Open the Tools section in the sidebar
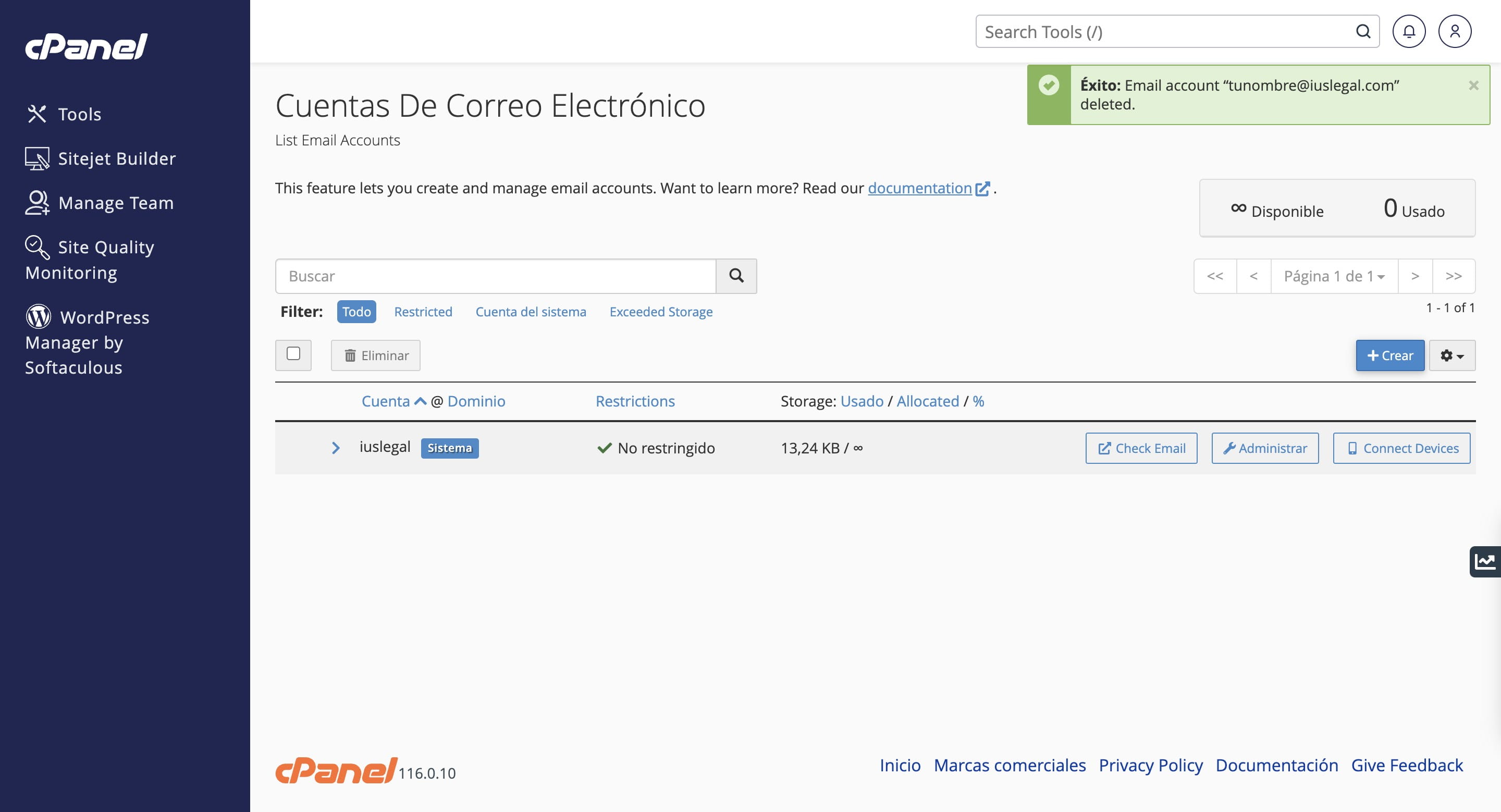The width and height of the screenshot is (1501, 812). [x=79, y=114]
